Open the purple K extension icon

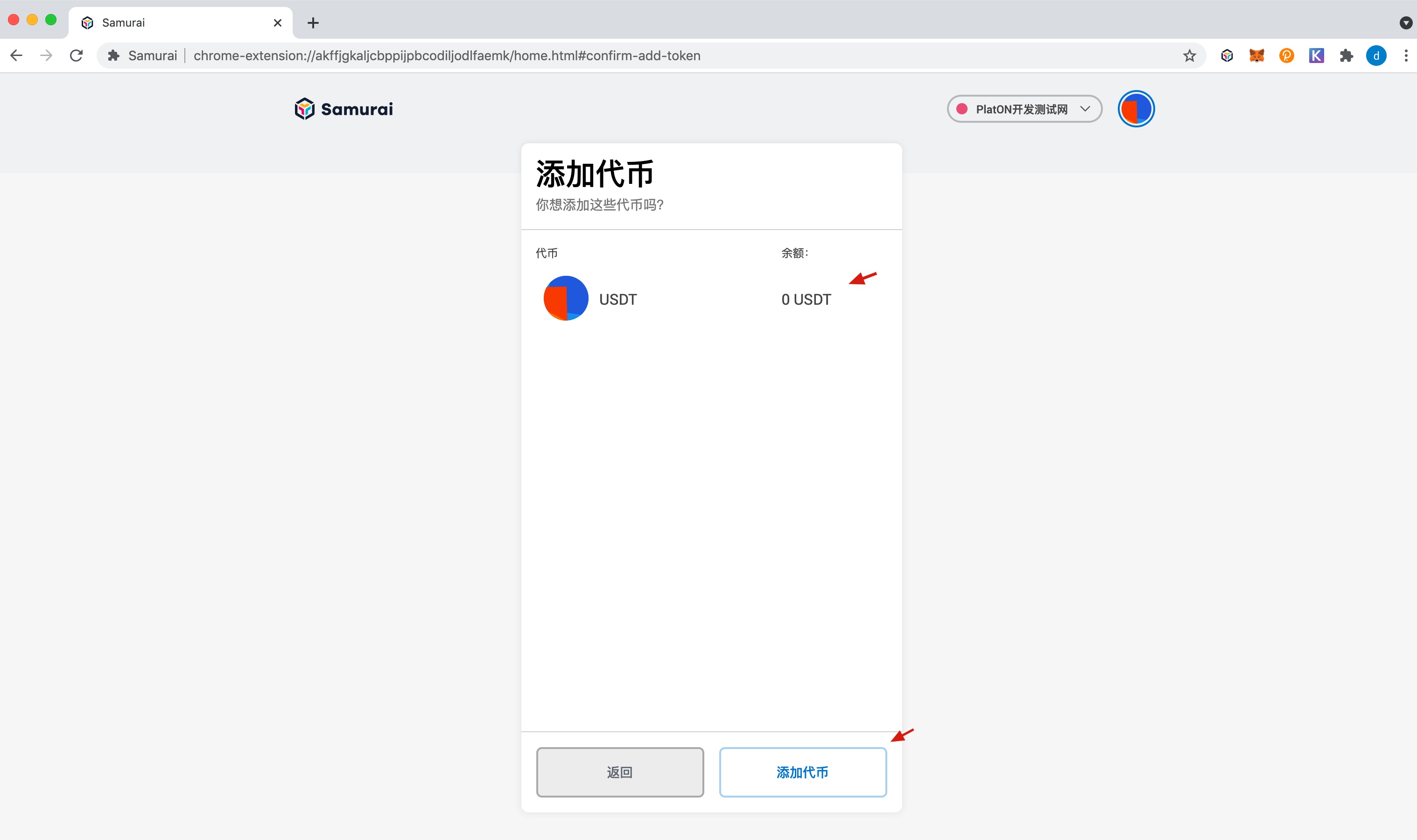(x=1316, y=56)
